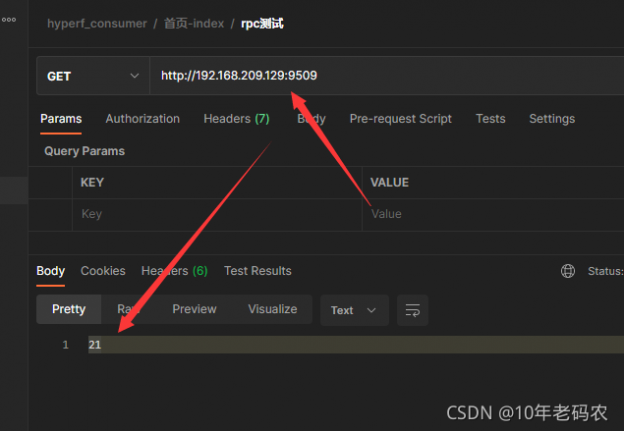The height and width of the screenshot is (431, 624).
Task: Open the Tests tab
Action: [x=490, y=119]
